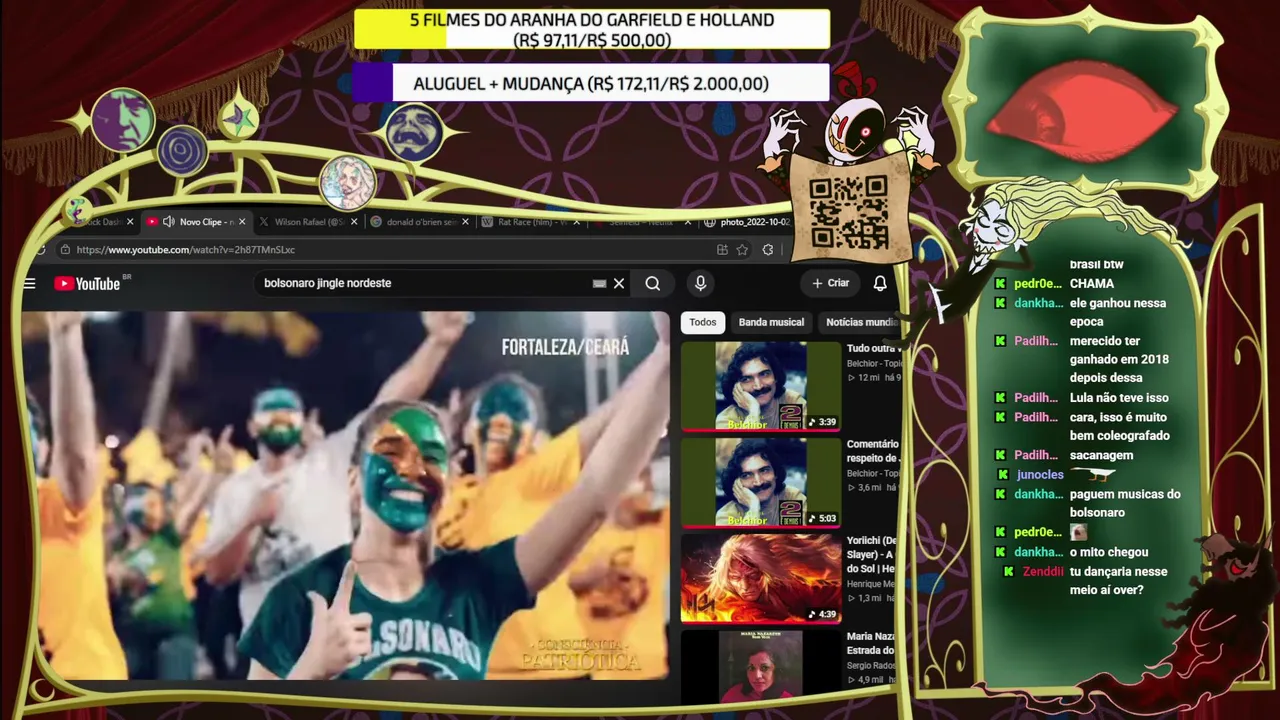Run search with the magnifier button
Viewport: 1280px width, 720px height.
click(x=652, y=284)
